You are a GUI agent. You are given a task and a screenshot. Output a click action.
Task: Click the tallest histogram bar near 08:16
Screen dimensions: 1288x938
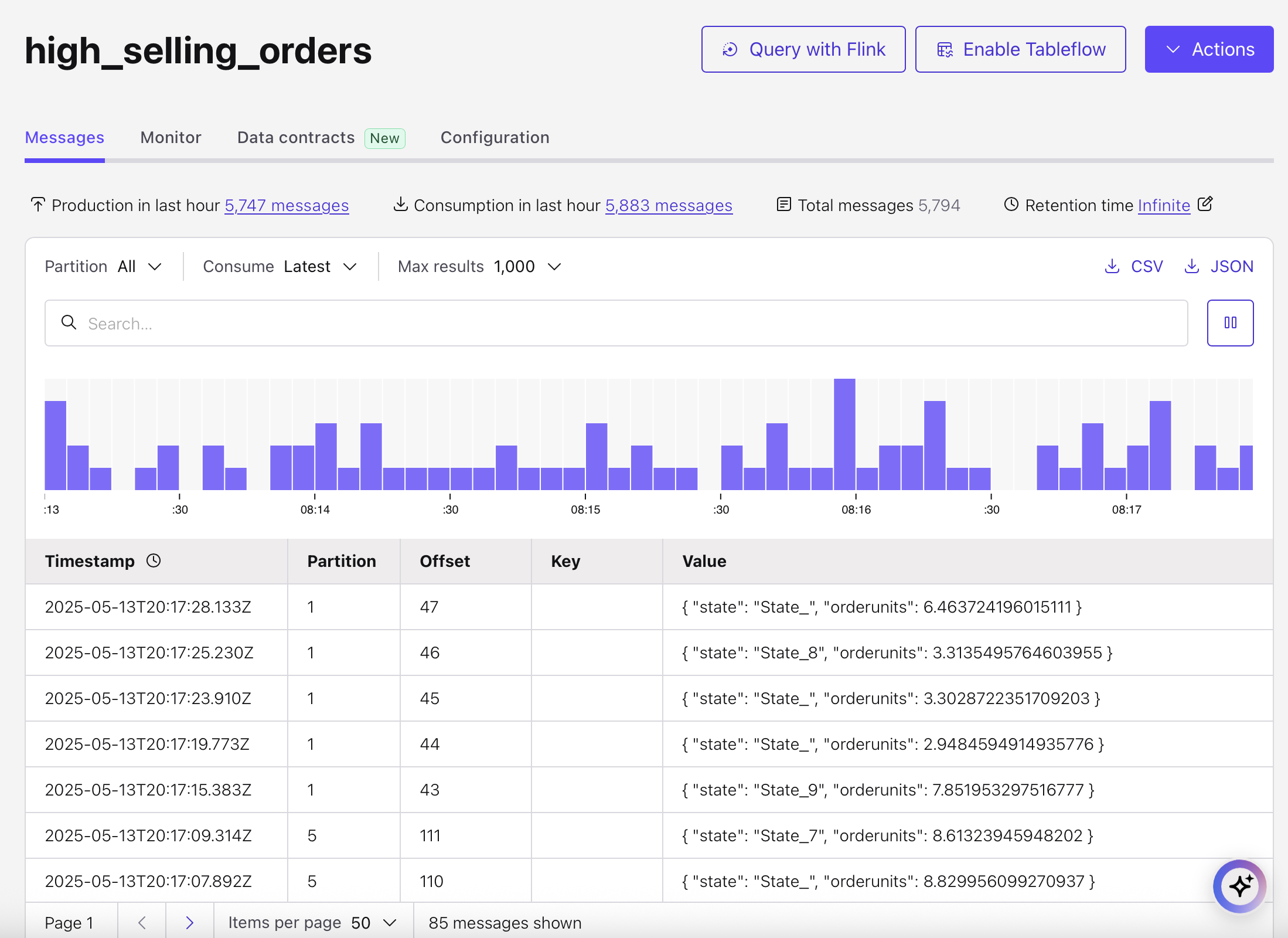point(844,434)
